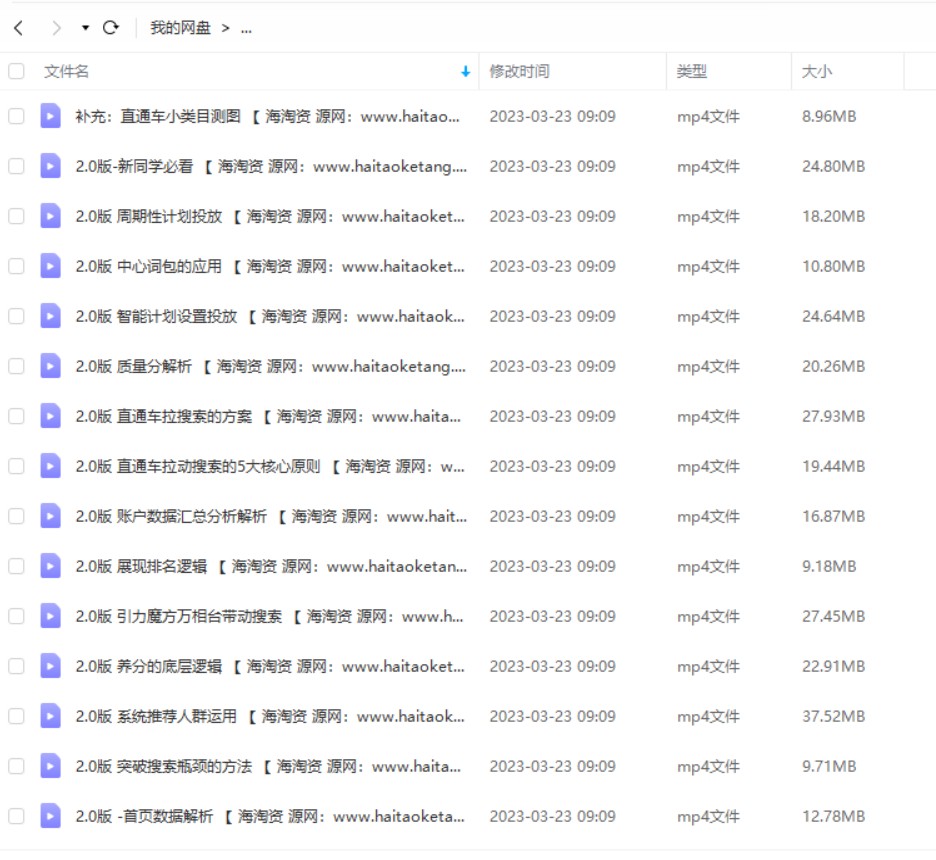
Task: Check the box for 2.0版 账户数据汇总分析解析
Action: [16, 516]
